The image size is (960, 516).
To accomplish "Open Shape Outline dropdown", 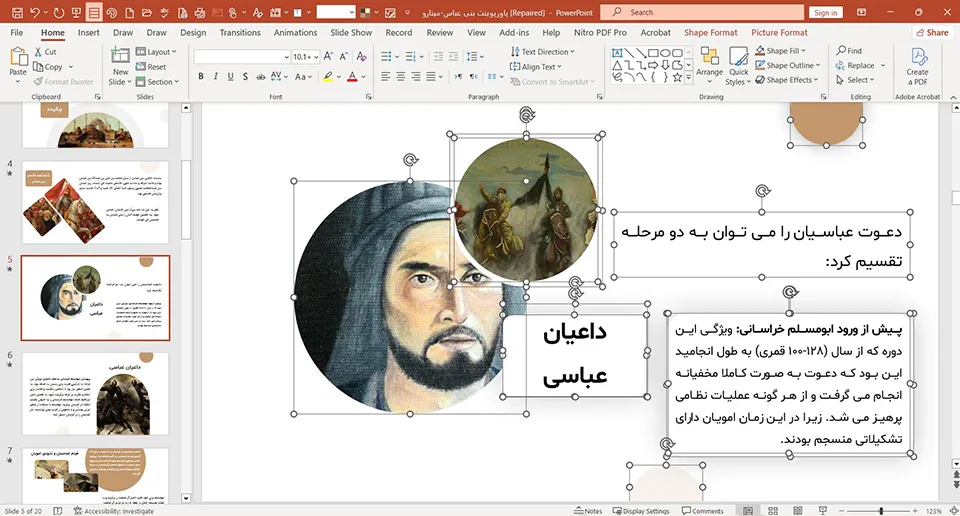I will pos(788,65).
